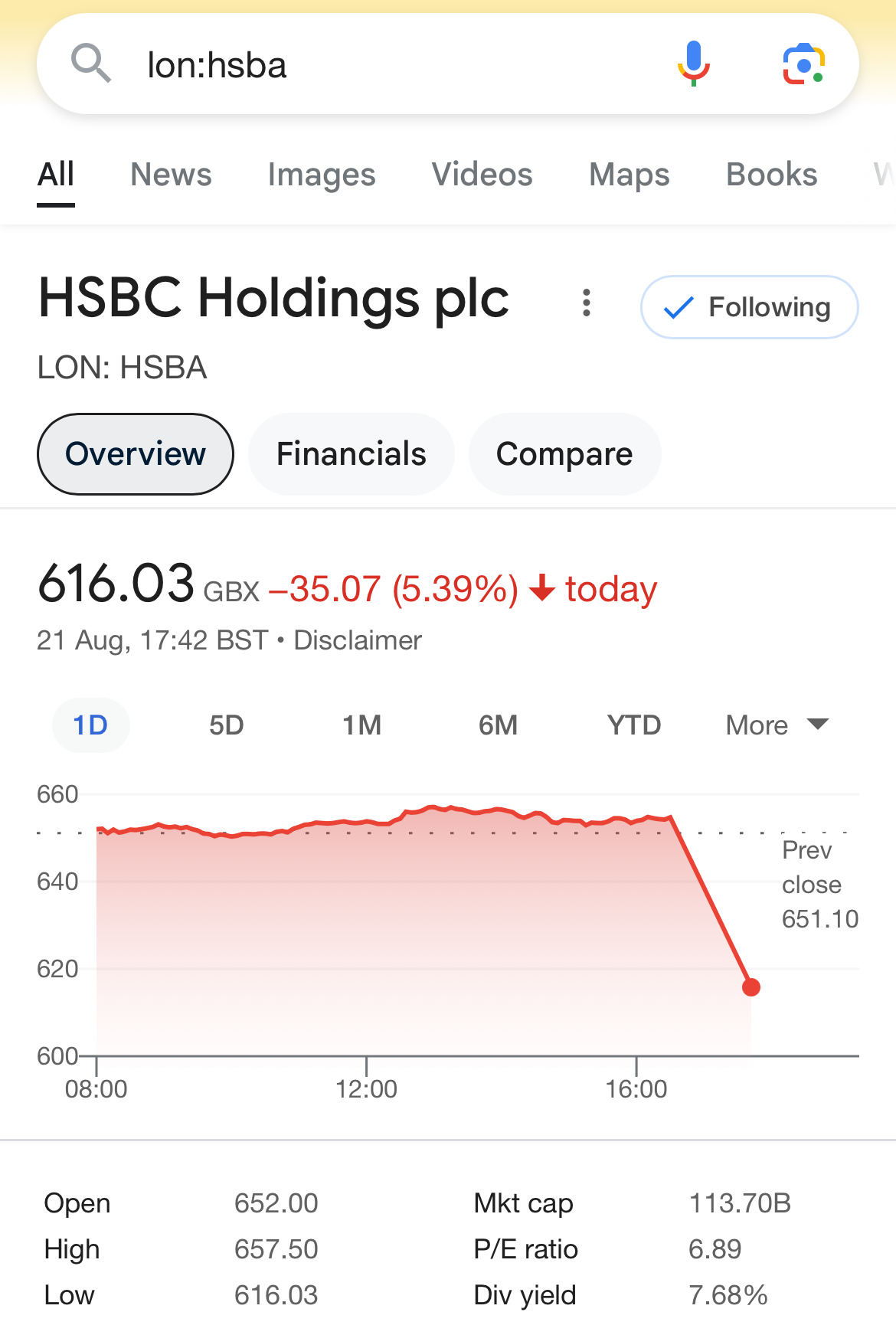Open the Financials section
The width and height of the screenshot is (896, 1335).
click(352, 454)
